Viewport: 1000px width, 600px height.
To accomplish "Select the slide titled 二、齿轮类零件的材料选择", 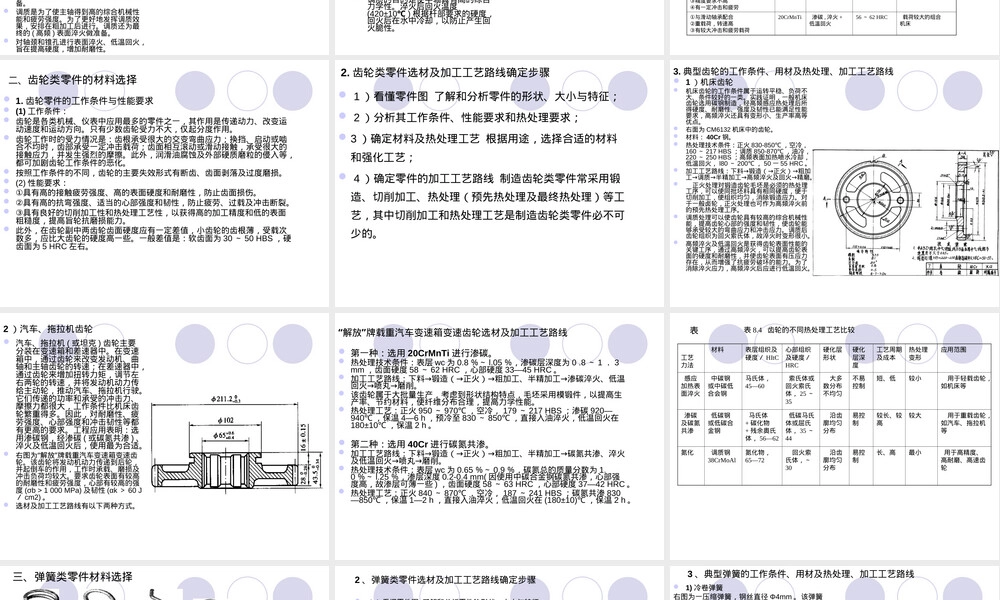I will point(165,184).
